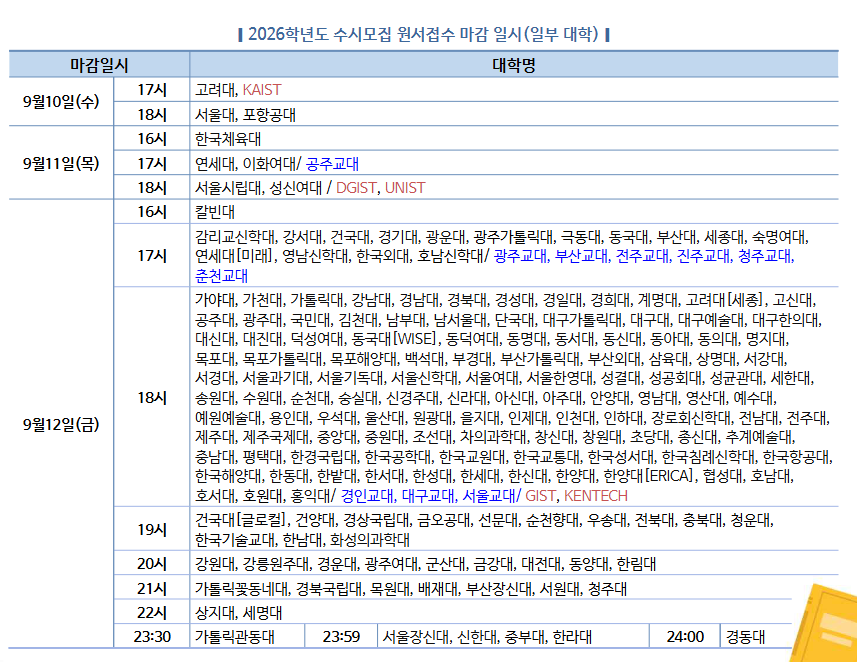857x662 pixels.
Task: Select '세명대' in the 22시 row
Action: (x=262, y=612)
